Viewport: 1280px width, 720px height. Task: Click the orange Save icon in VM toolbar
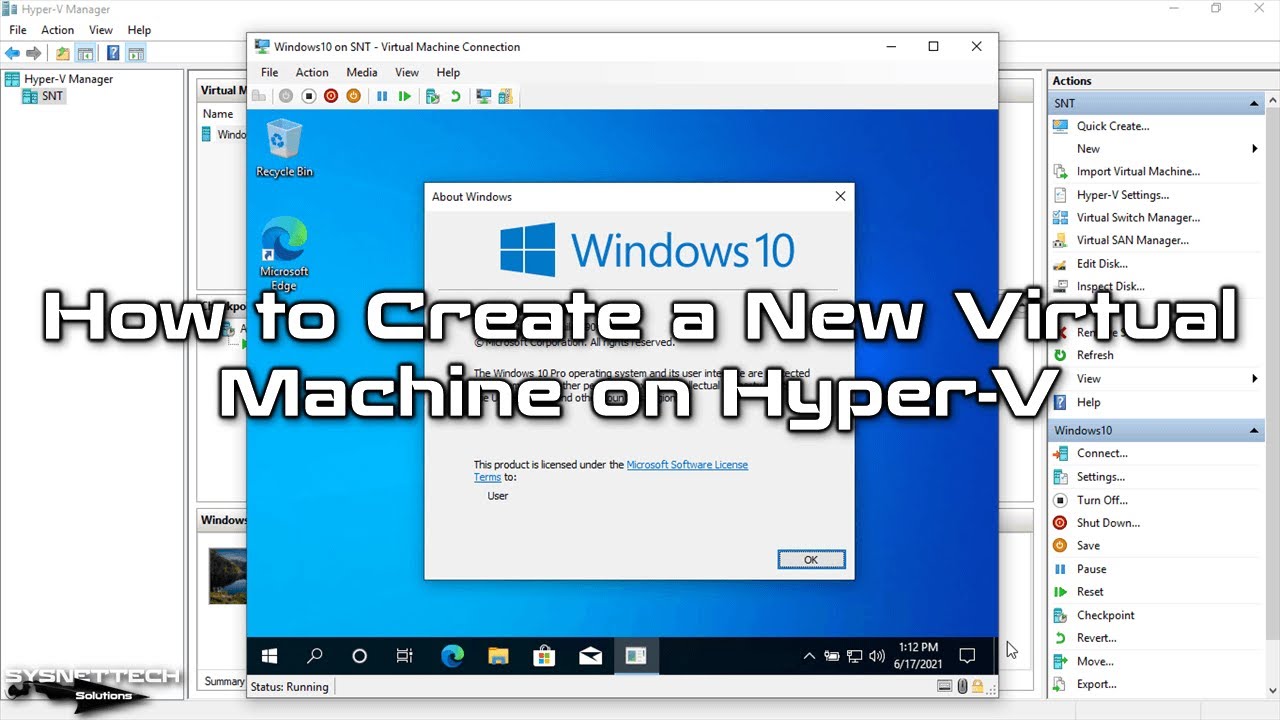[353, 96]
